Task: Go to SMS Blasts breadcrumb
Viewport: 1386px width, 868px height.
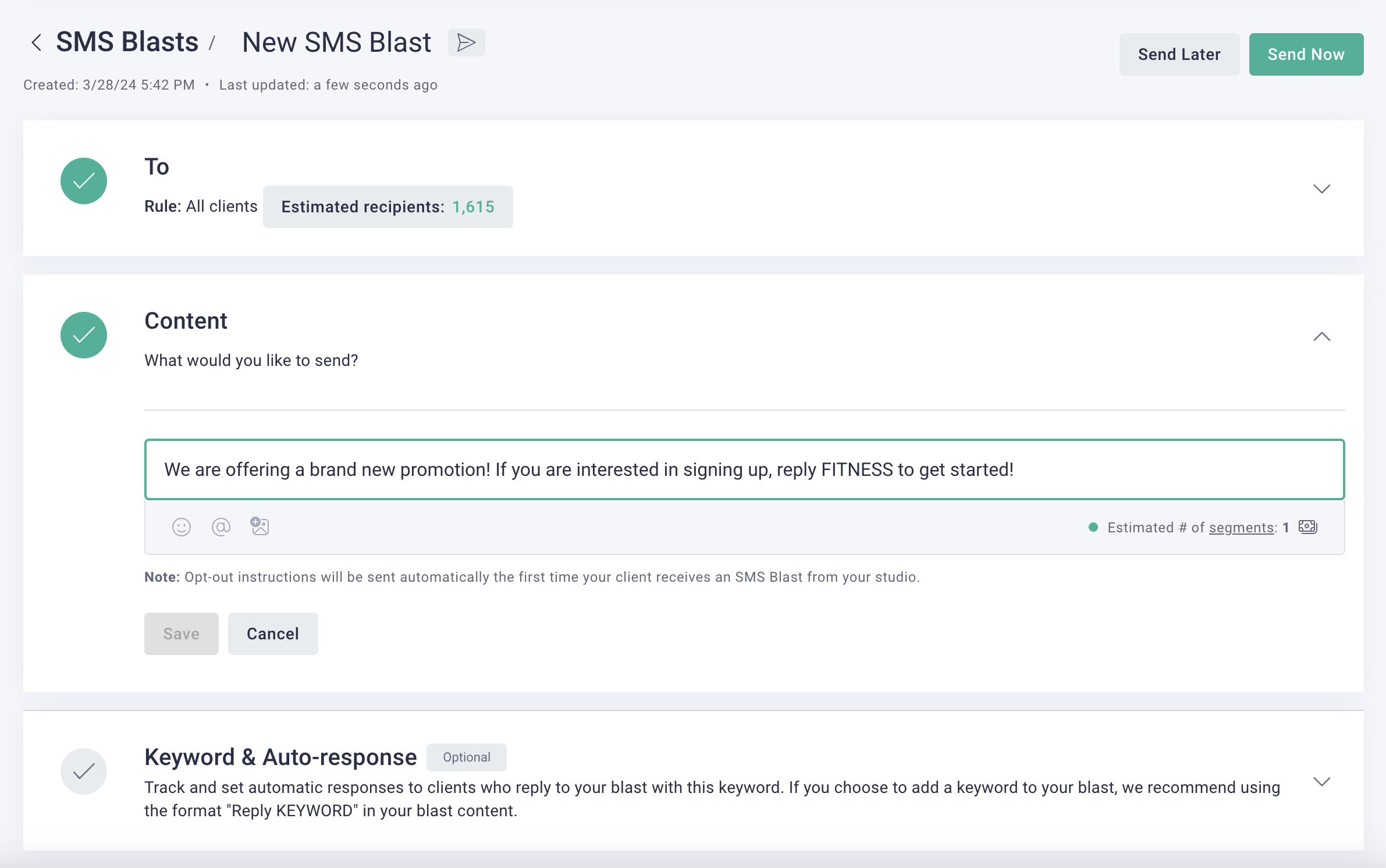Action: tap(127, 42)
